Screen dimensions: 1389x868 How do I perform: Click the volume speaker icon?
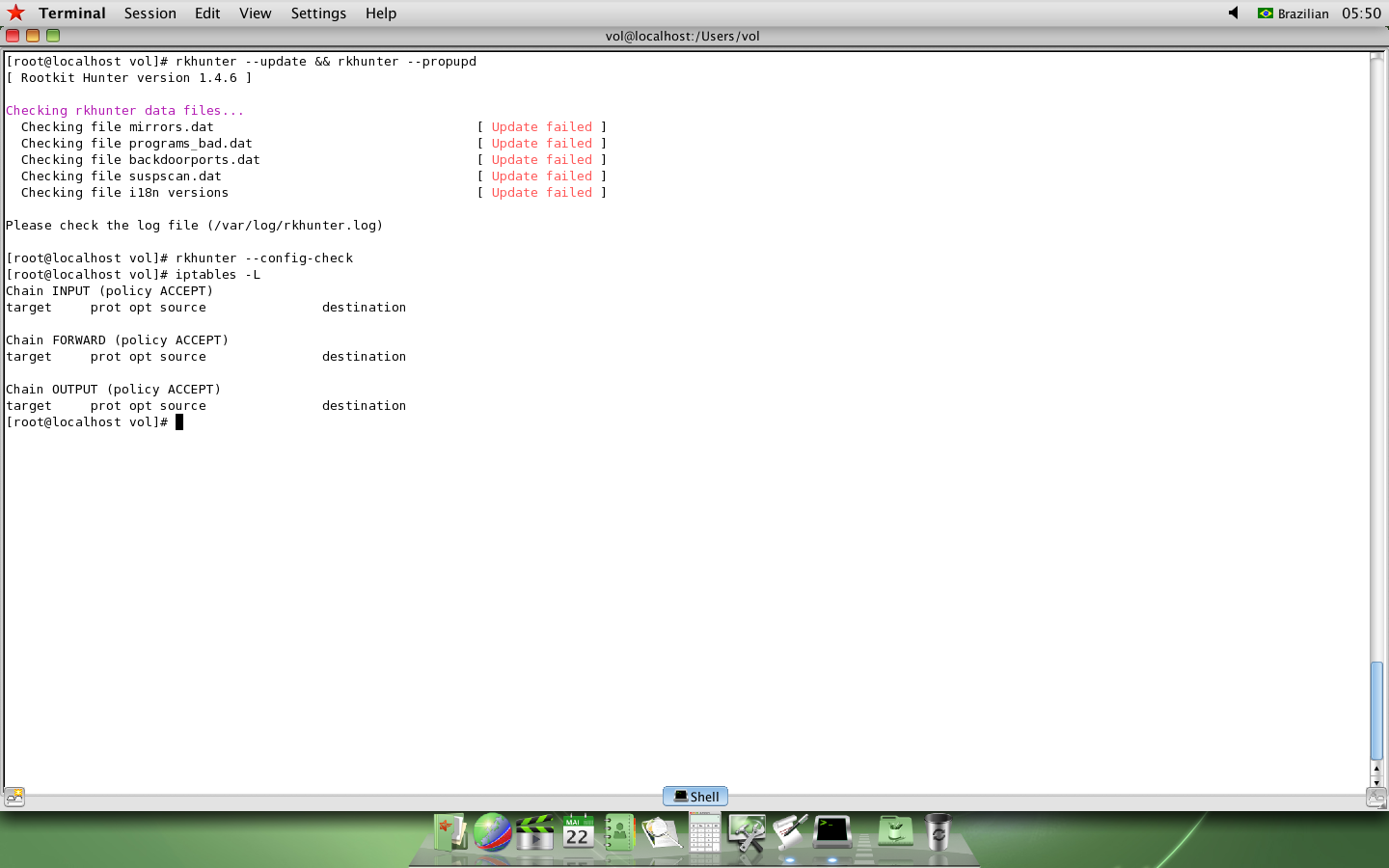click(x=1234, y=13)
